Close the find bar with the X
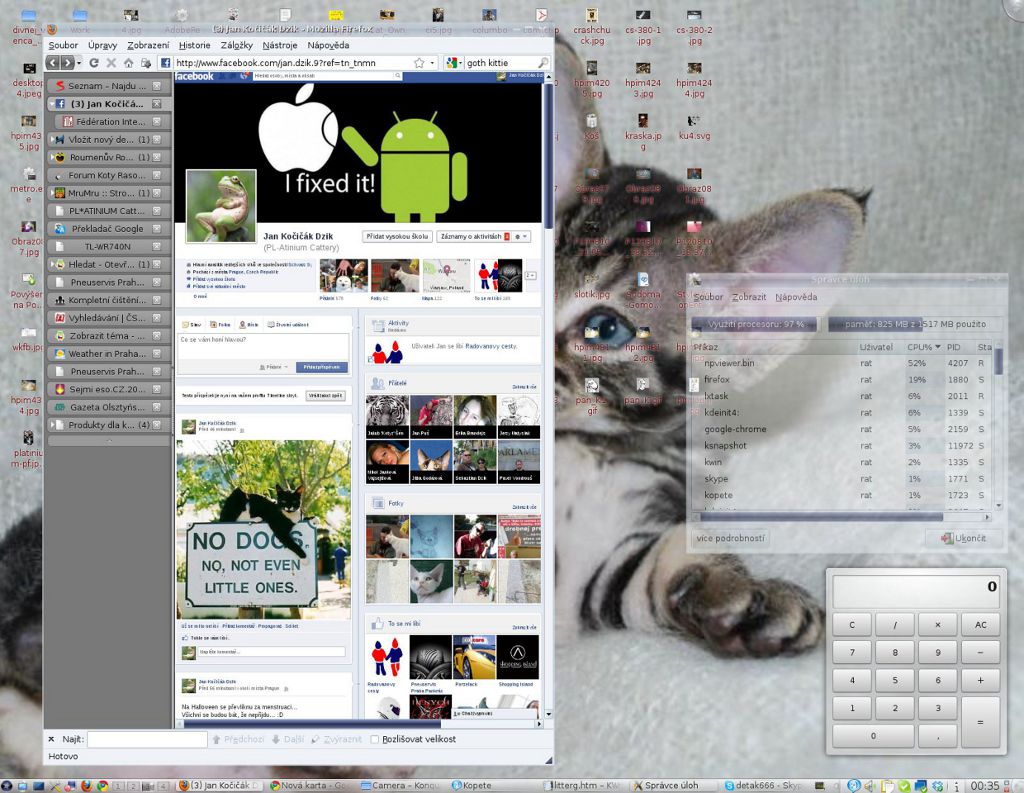The image size is (1024, 793). coord(51,739)
